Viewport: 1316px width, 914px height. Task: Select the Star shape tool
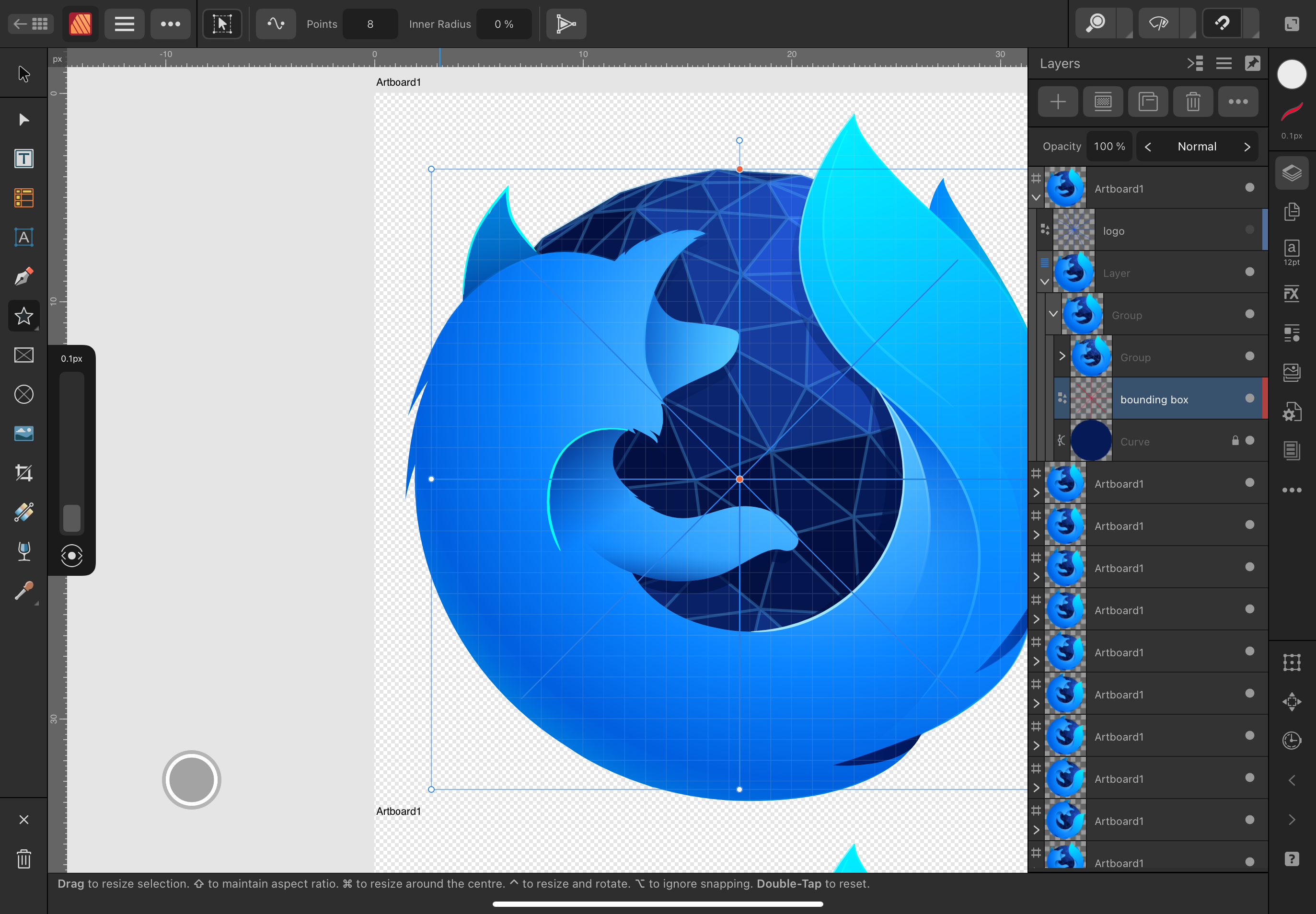[23, 316]
